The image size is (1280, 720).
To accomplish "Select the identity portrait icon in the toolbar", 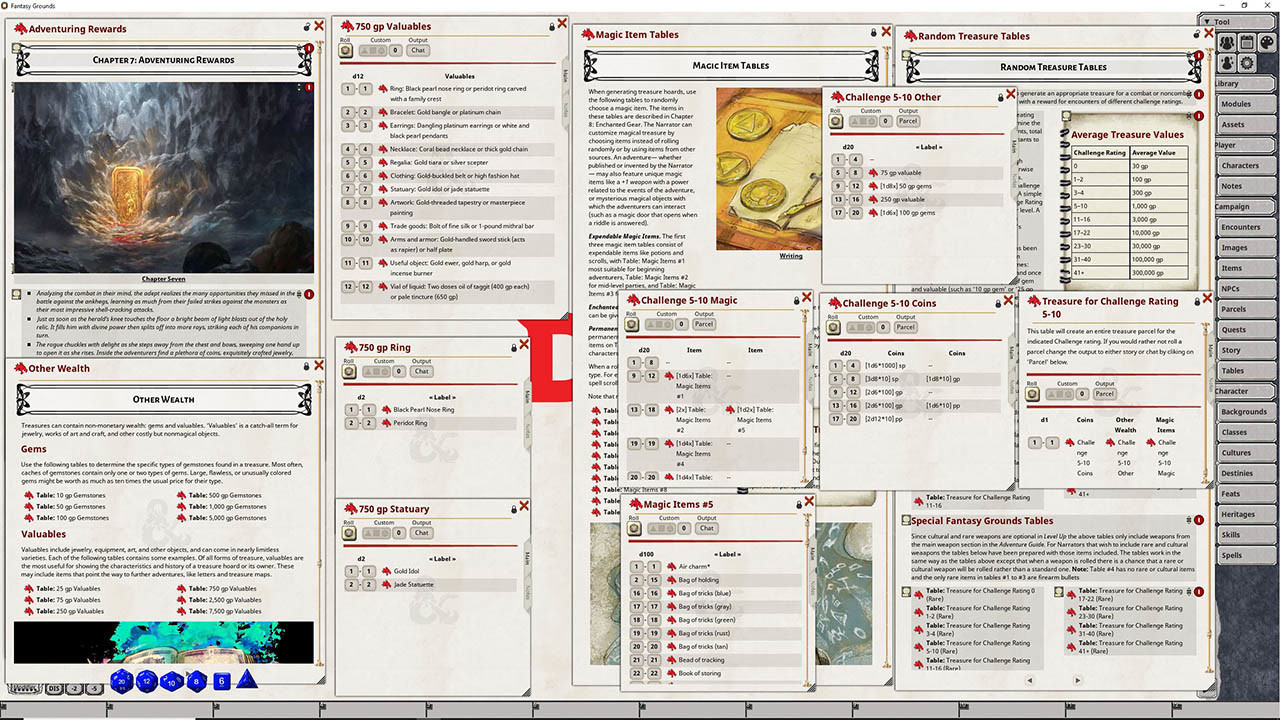I will point(1226,62).
